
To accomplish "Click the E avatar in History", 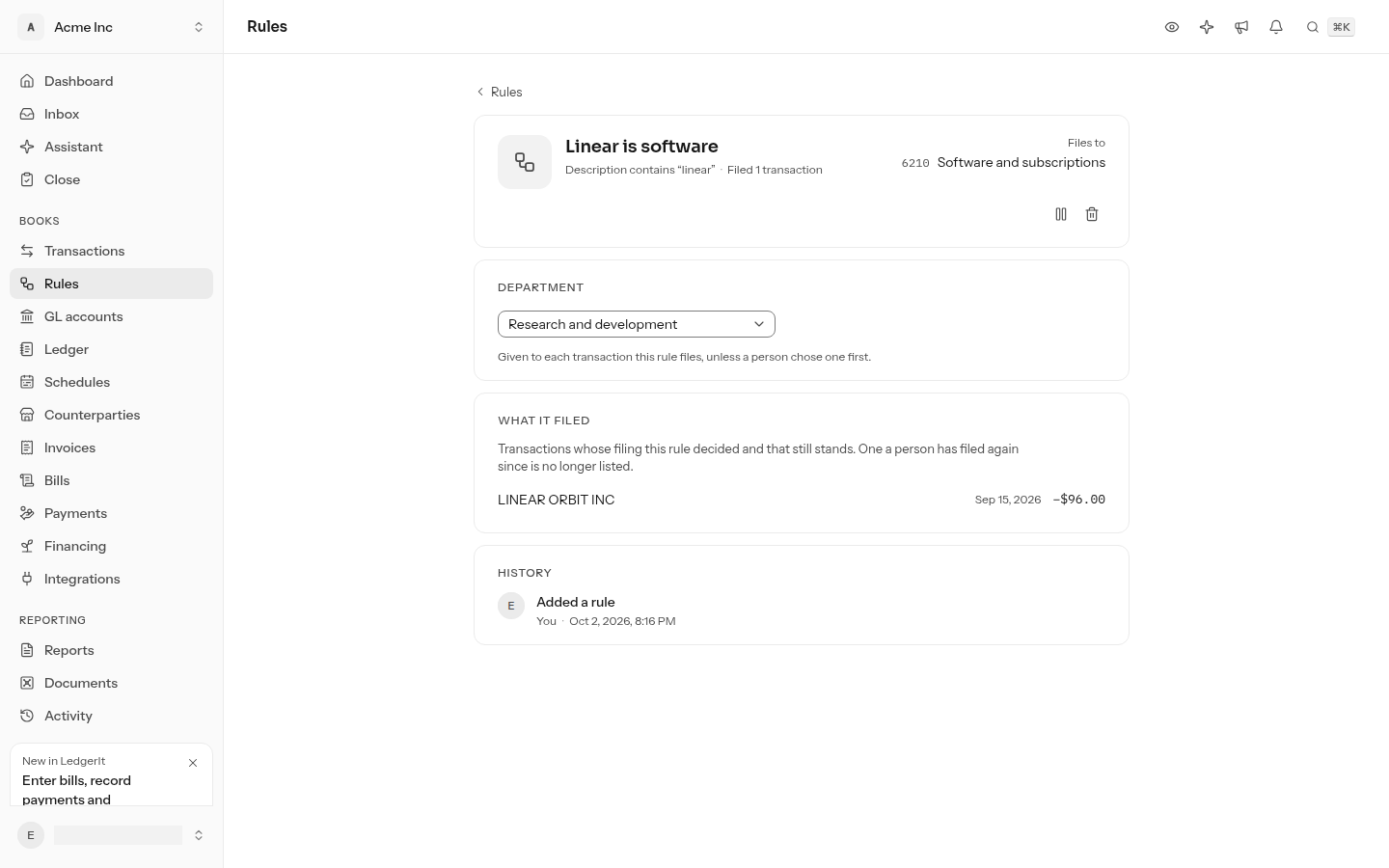I will coord(511,606).
